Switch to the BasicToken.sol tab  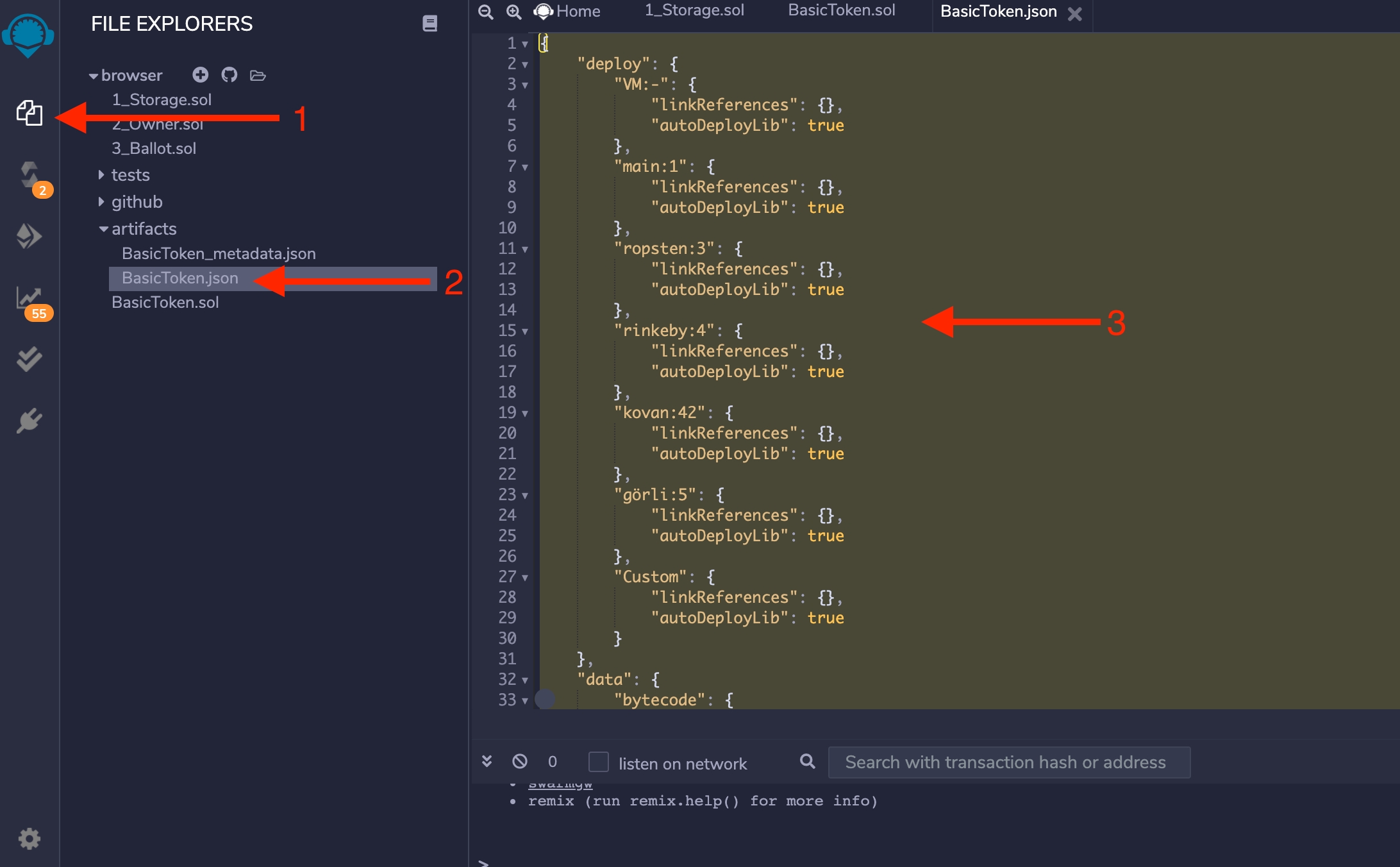tap(841, 11)
